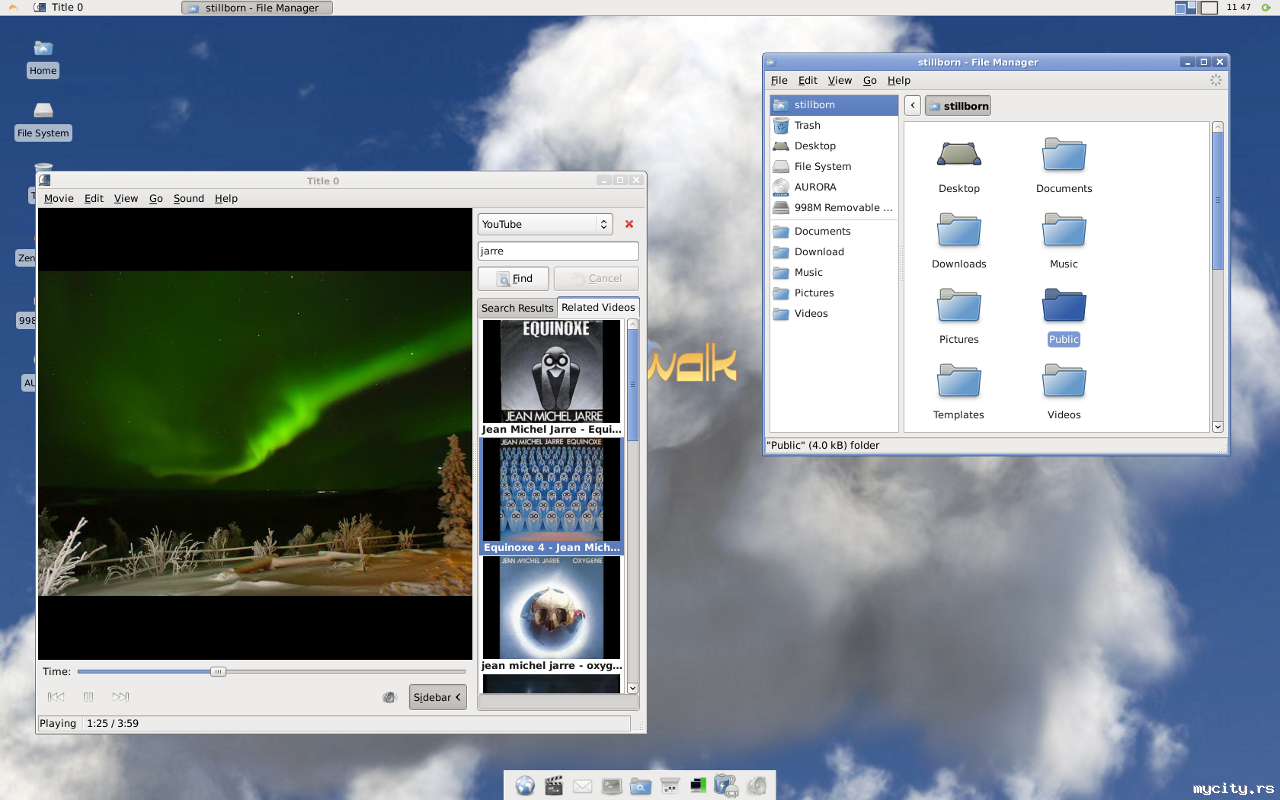Viewport: 1280px width, 800px height.
Task: Go to File System in File Manager sidebar
Action: coord(834,167)
